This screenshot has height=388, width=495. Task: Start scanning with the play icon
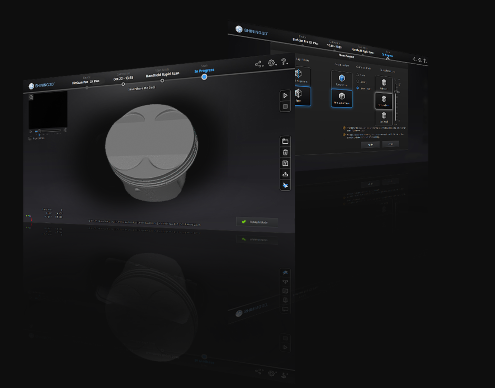coord(285,96)
